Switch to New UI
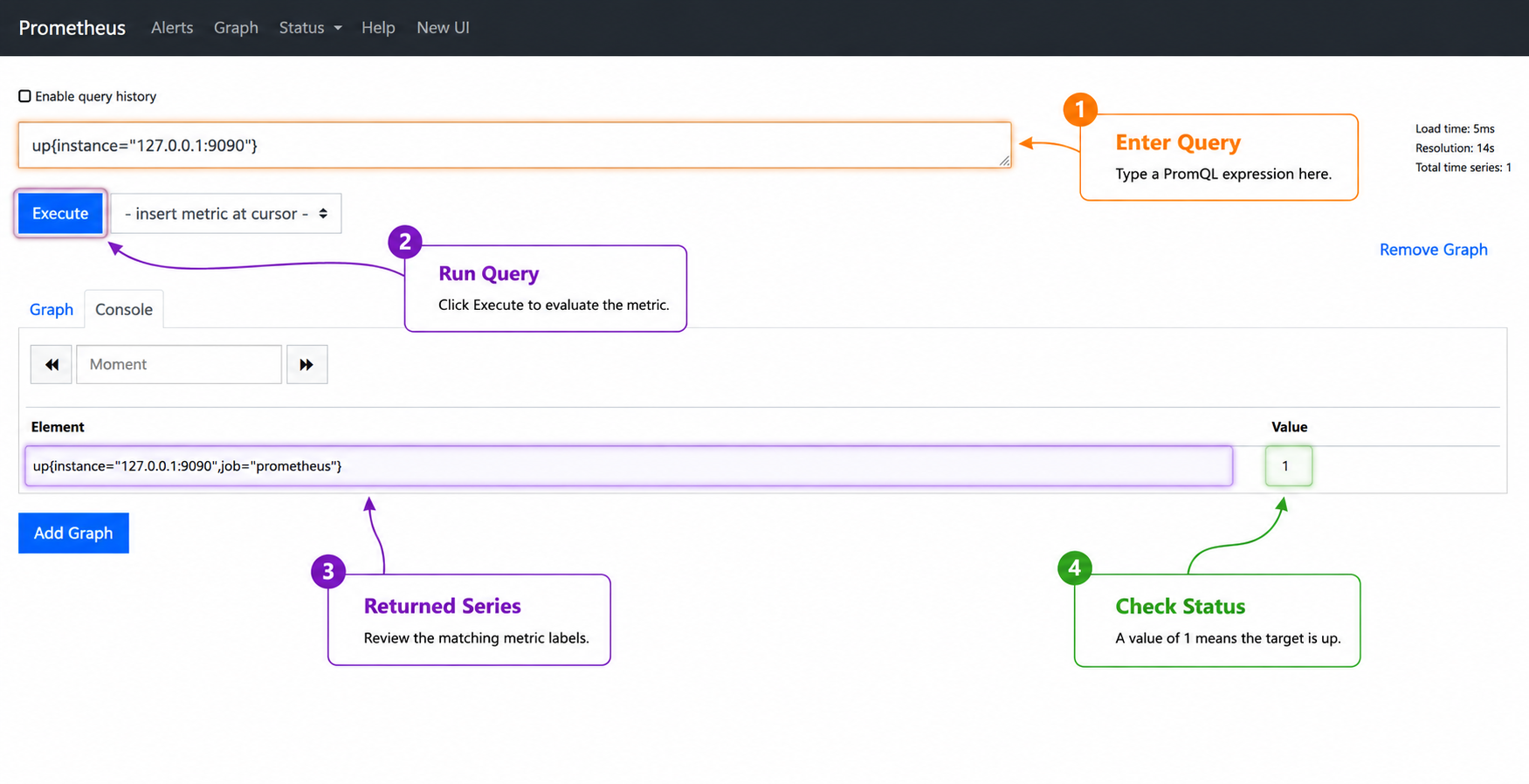The image size is (1529, 784). (x=443, y=28)
